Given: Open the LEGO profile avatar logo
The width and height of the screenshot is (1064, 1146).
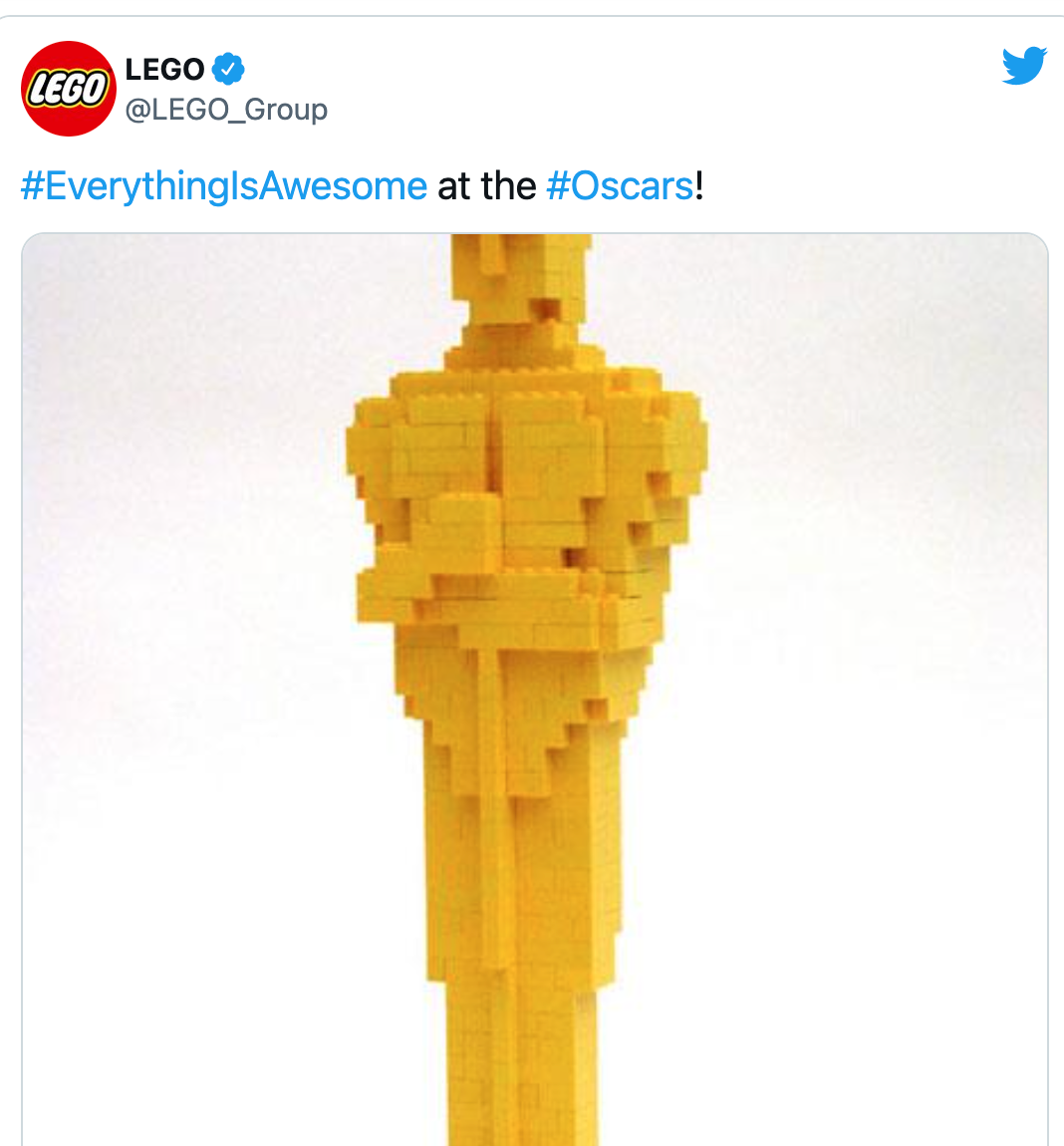Looking at the screenshot, I should tap(68, 89).
